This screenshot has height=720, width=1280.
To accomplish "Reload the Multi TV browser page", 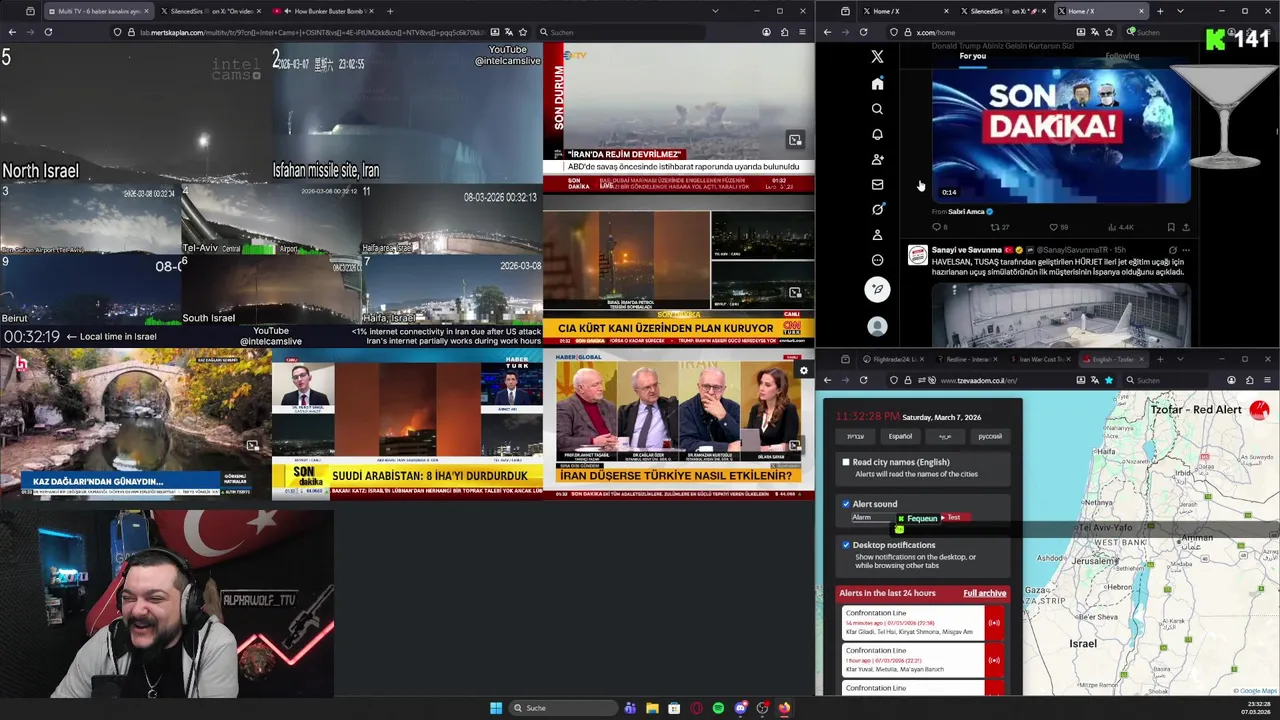I will pos(48,32).
